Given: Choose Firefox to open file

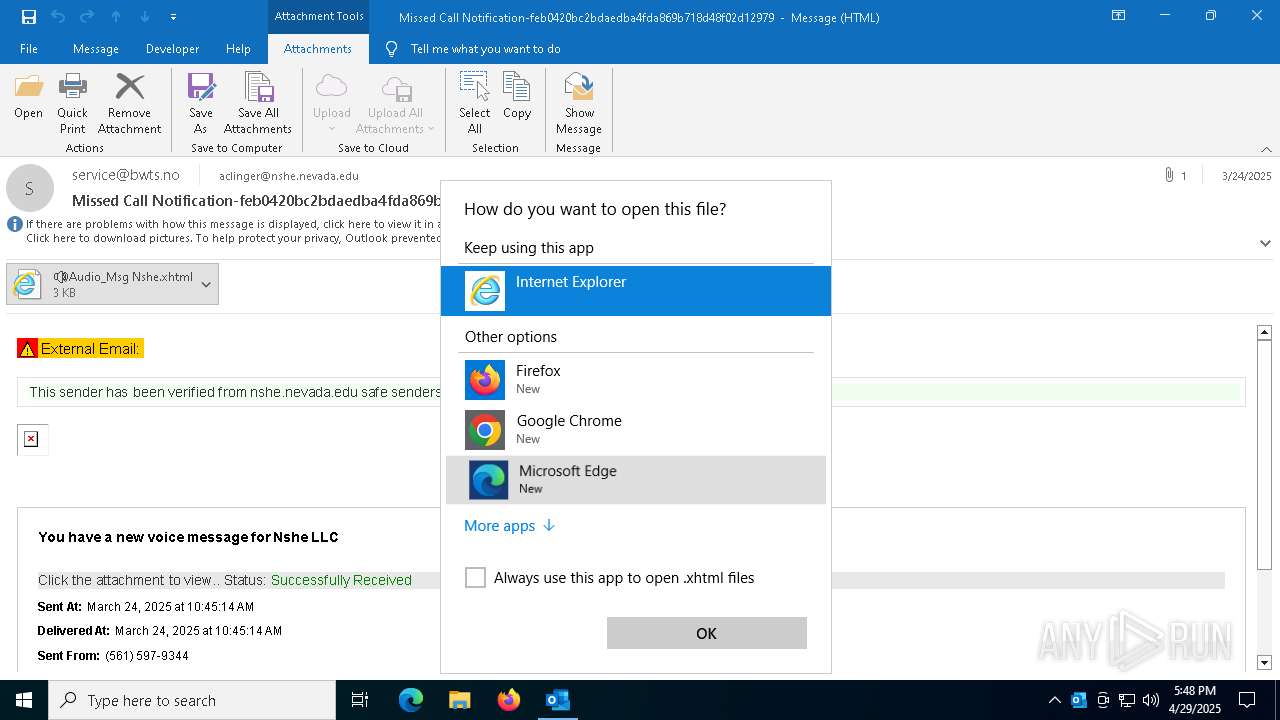Looking at the screenshot, I should pyautogui.click(x=636, y=380).
